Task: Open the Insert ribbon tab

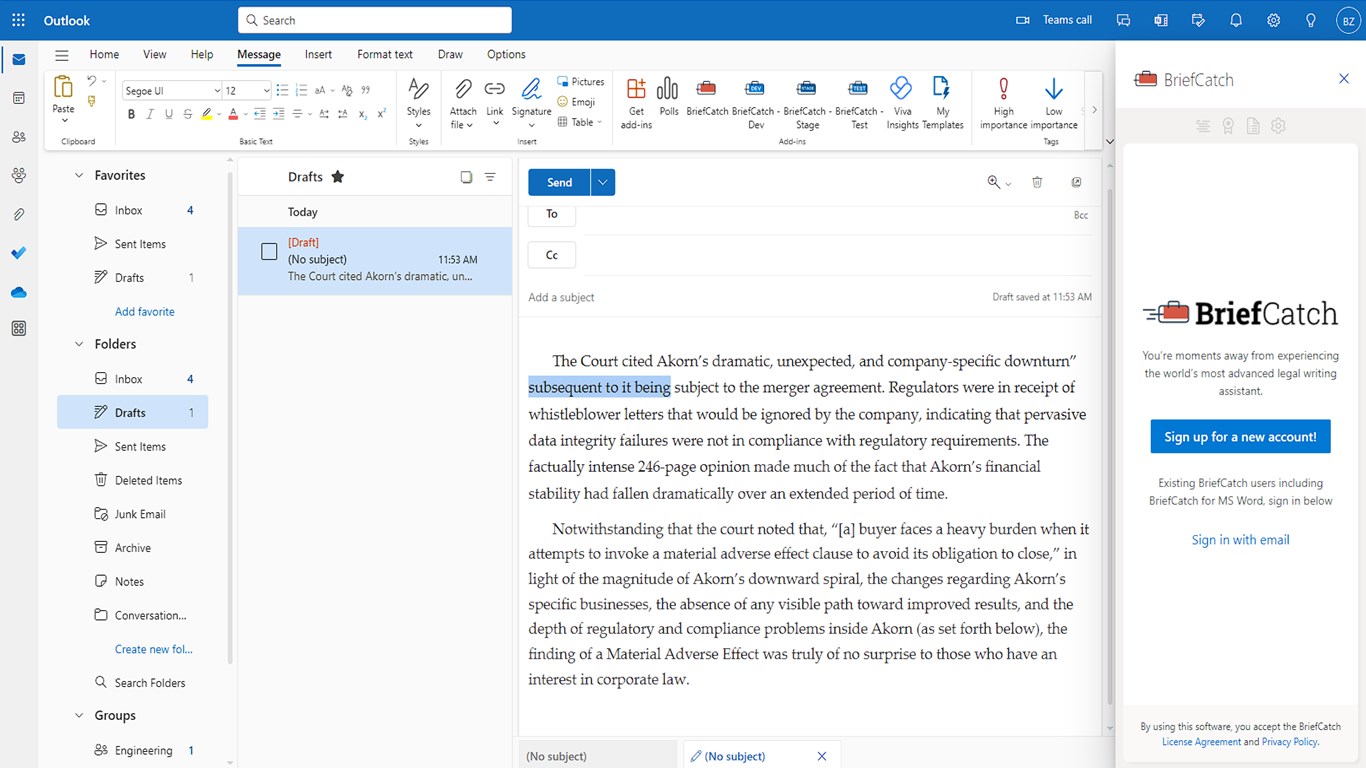Action: 319,54
